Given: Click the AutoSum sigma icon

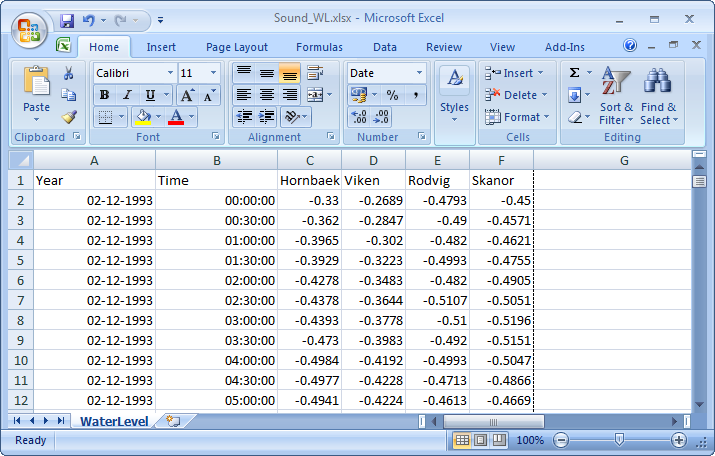Looking at the screenshot, I should (575, 73).
